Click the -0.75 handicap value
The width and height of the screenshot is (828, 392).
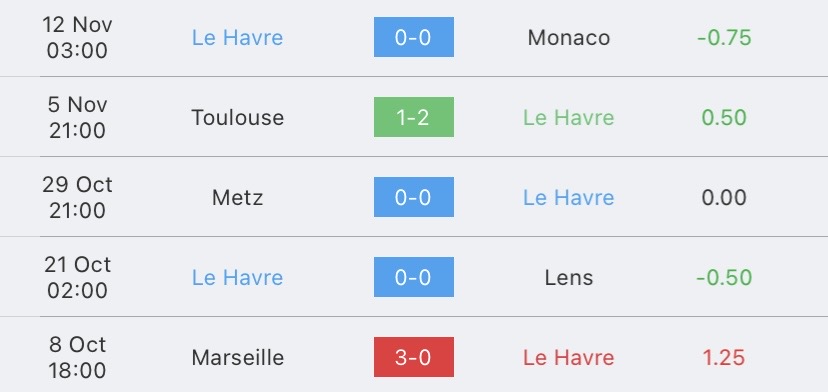724,38
